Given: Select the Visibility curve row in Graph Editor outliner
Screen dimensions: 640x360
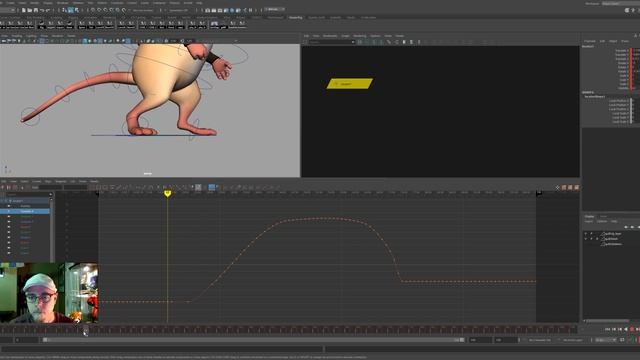Looking at the screenshot, I should click(25, 206).
